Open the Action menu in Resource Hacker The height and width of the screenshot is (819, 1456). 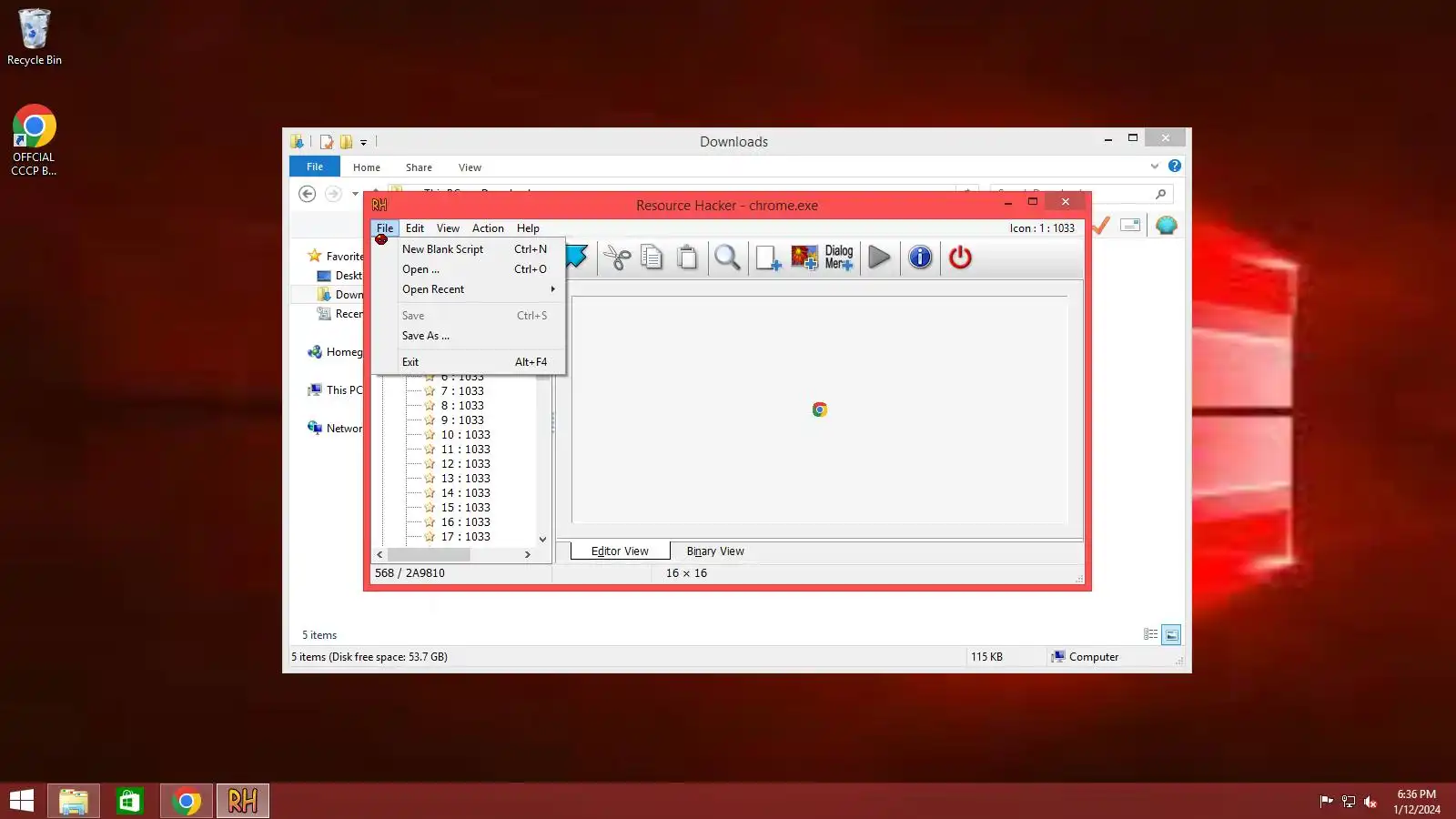point(488,228)
